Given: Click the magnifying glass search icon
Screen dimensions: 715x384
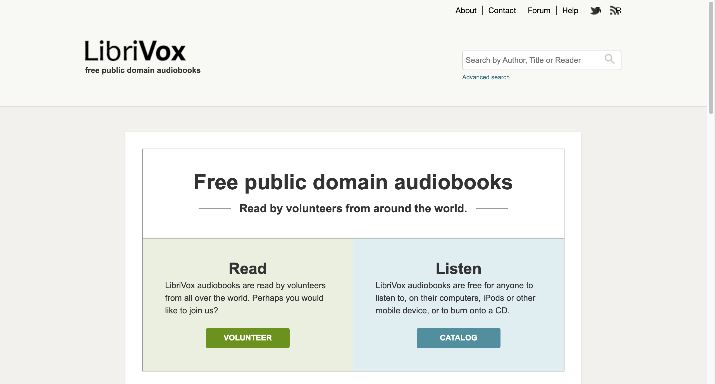Looking at the screenshot, I should pos(609,59).
